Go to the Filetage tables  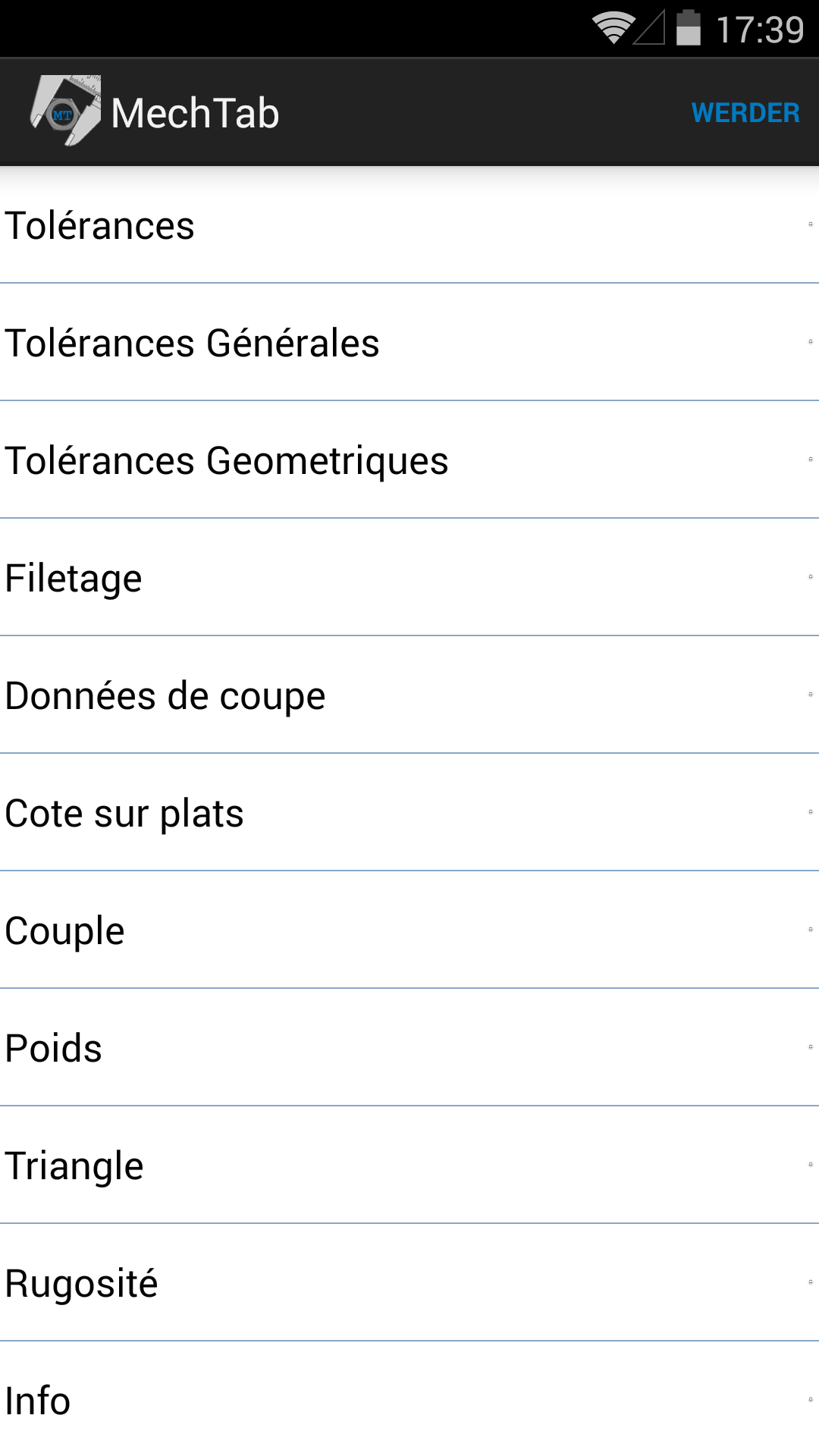pos(409,577)
